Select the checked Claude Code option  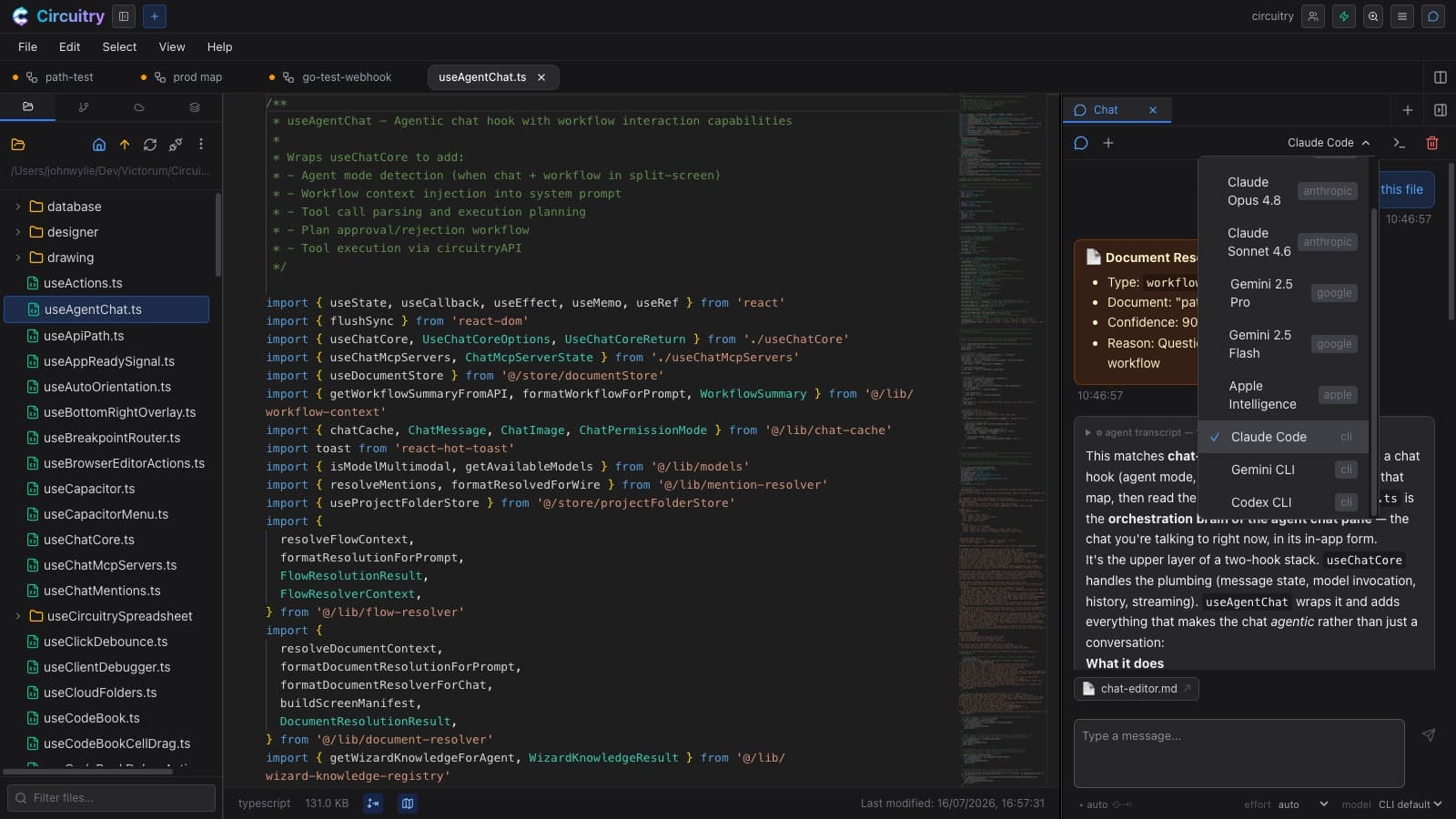click(1283, 437)
